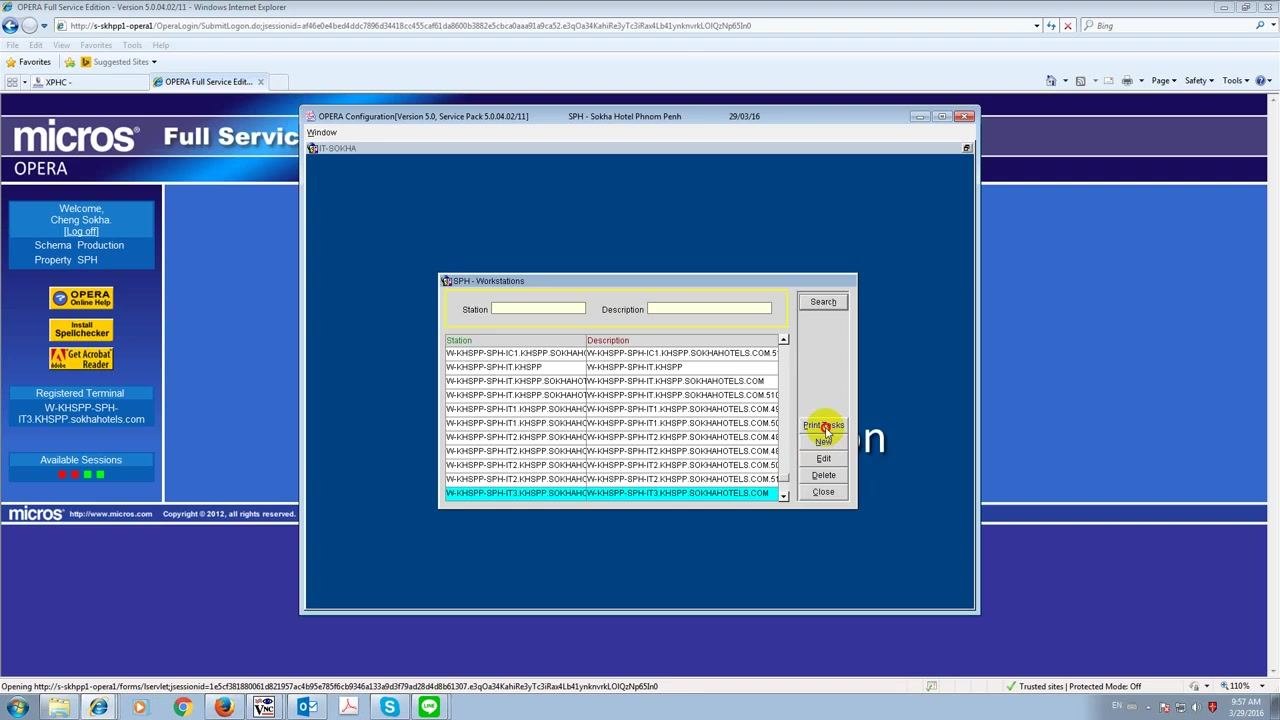1280x720 pixels.
Task: Click workstation list scroll-down arrow
Action: click(784, 496)
